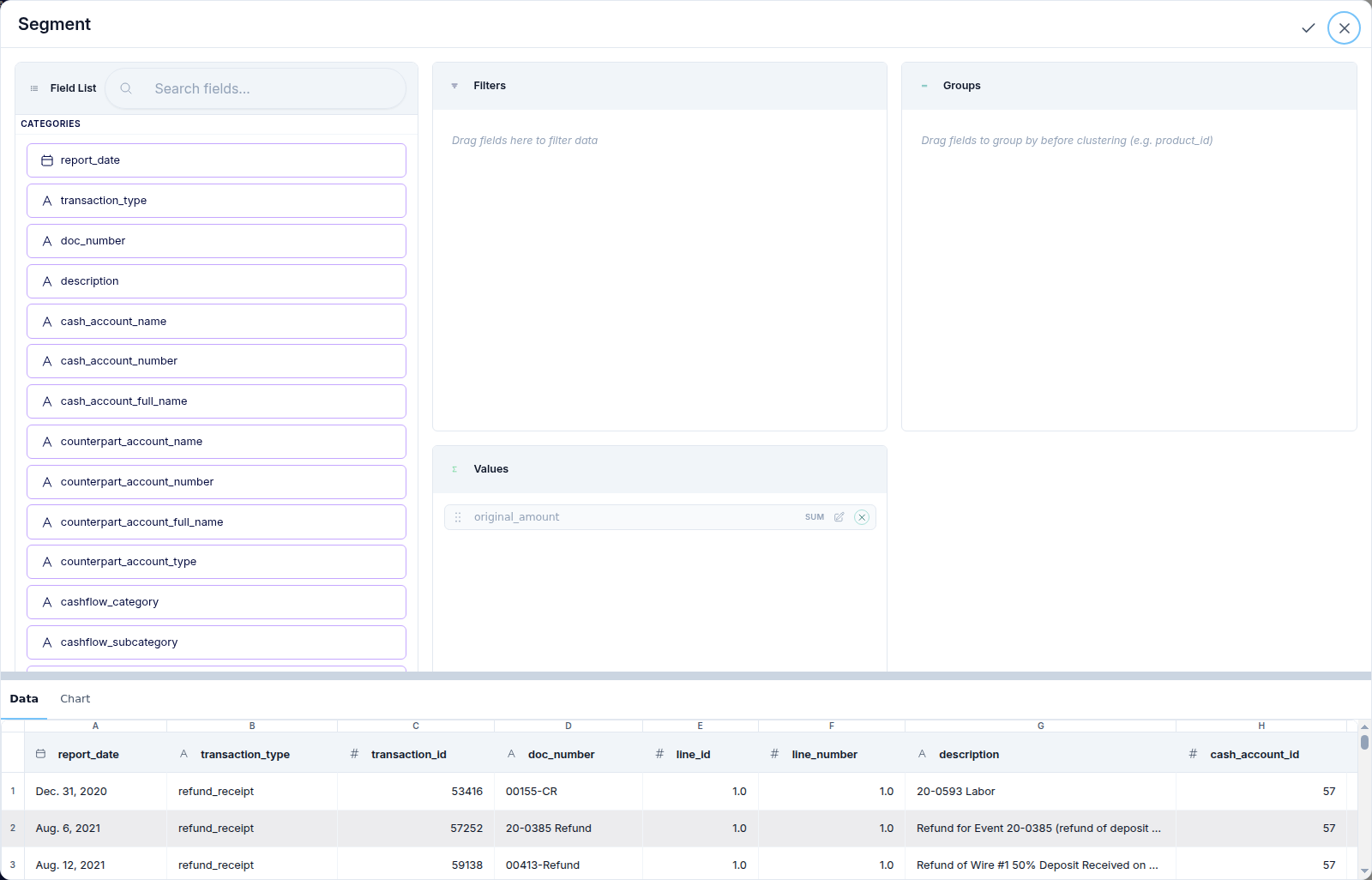Select the counterpart_account_full_name field
1372x880 pixels.
216,522
